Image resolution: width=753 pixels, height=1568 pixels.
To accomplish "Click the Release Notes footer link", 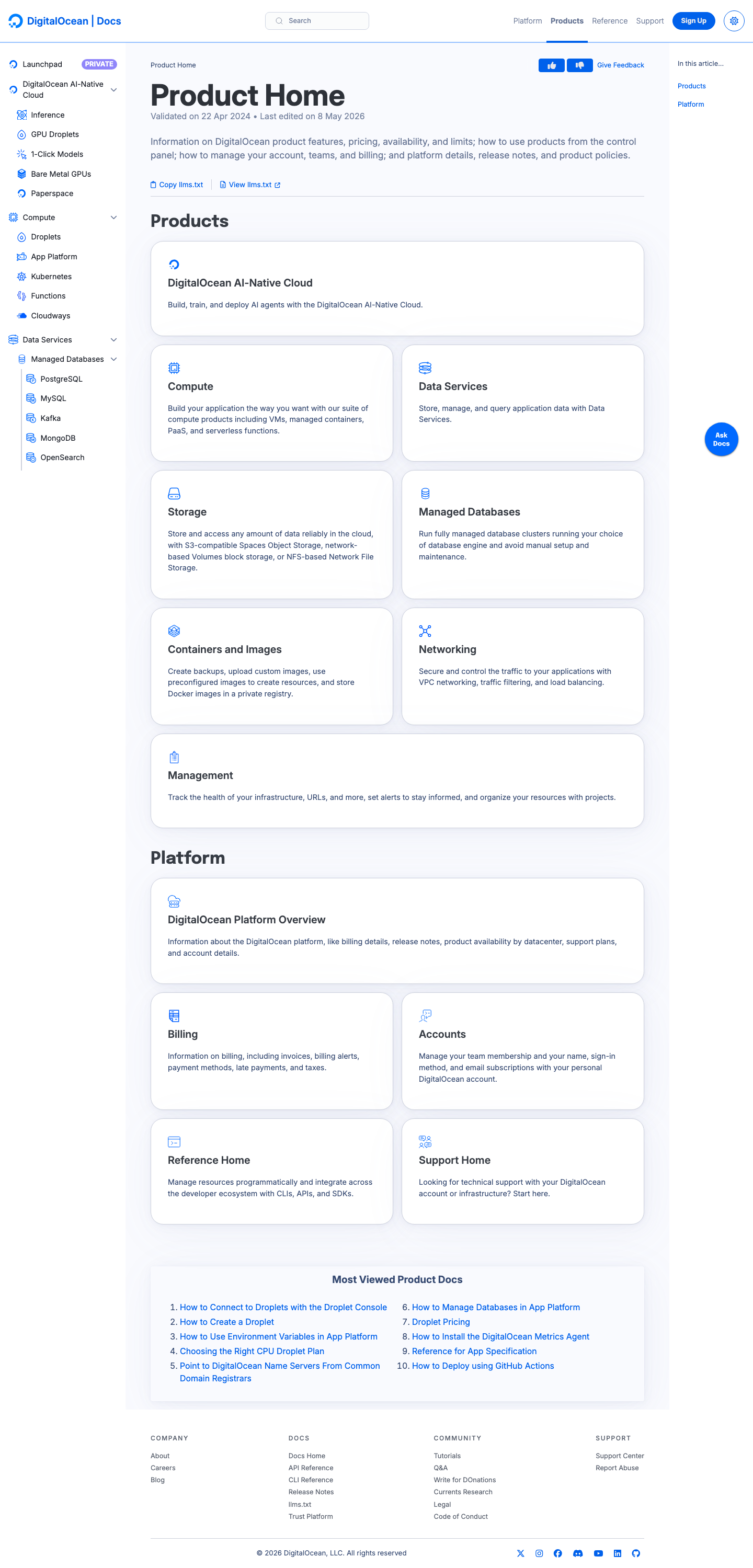I will coord(311,1492).
